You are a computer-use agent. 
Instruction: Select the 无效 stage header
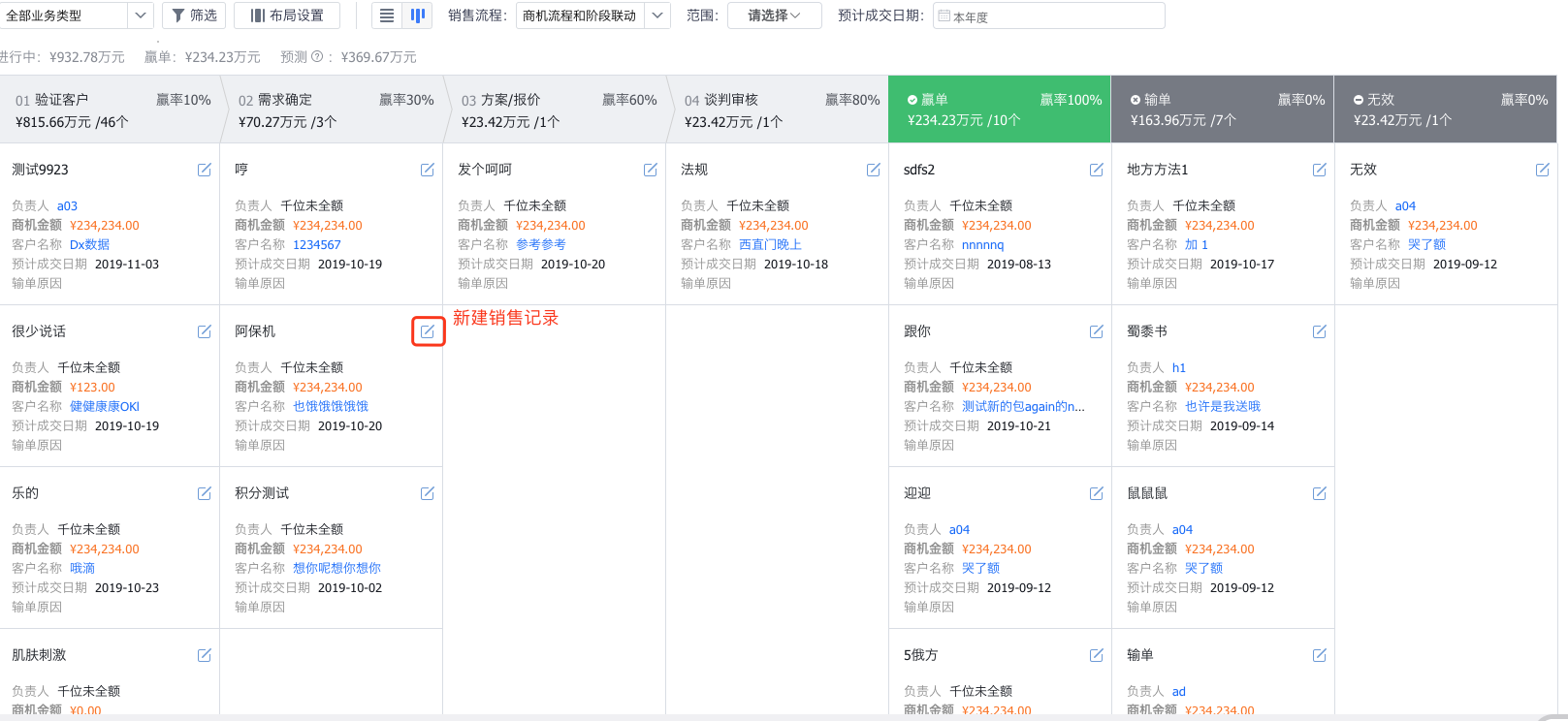point(1446,110)
